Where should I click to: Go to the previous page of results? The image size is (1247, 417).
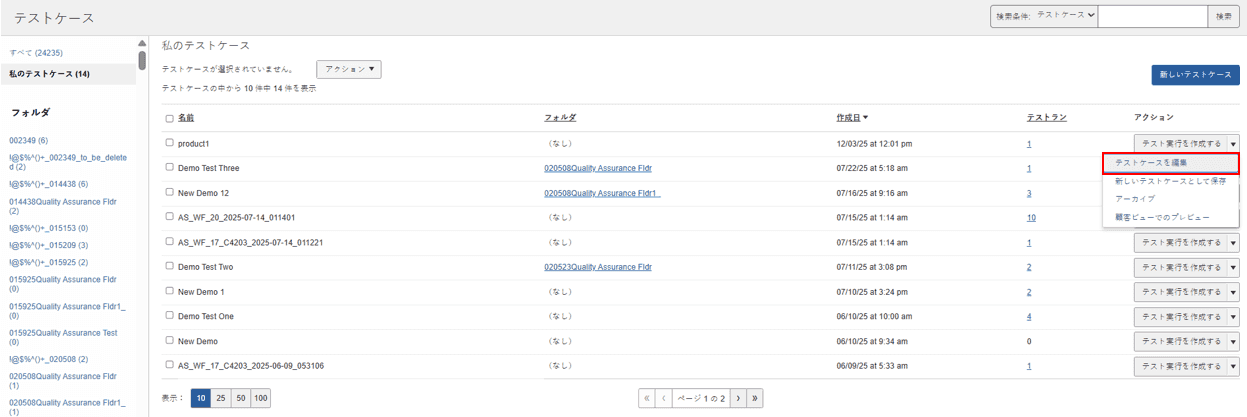(x=663, y=398)
